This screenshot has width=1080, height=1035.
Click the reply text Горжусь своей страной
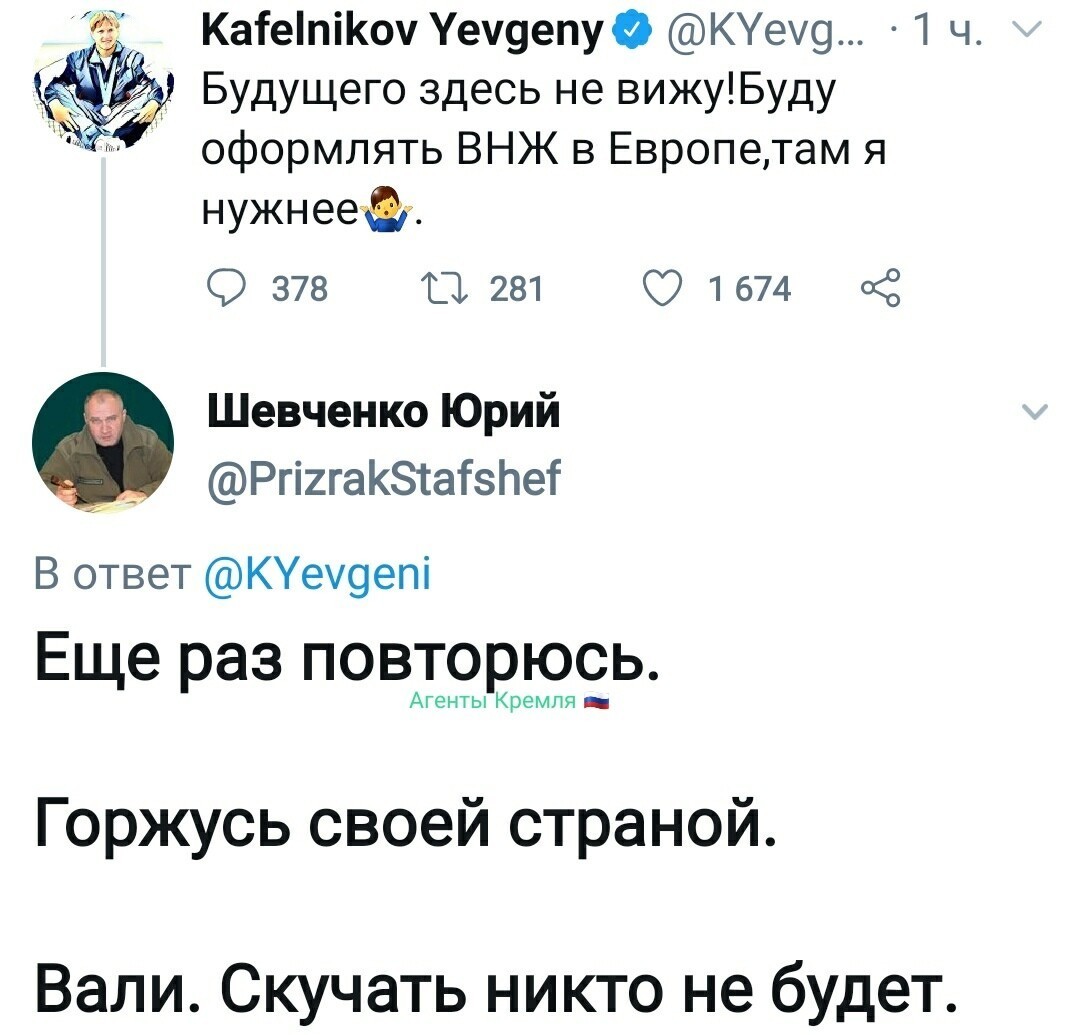[406, 823]
